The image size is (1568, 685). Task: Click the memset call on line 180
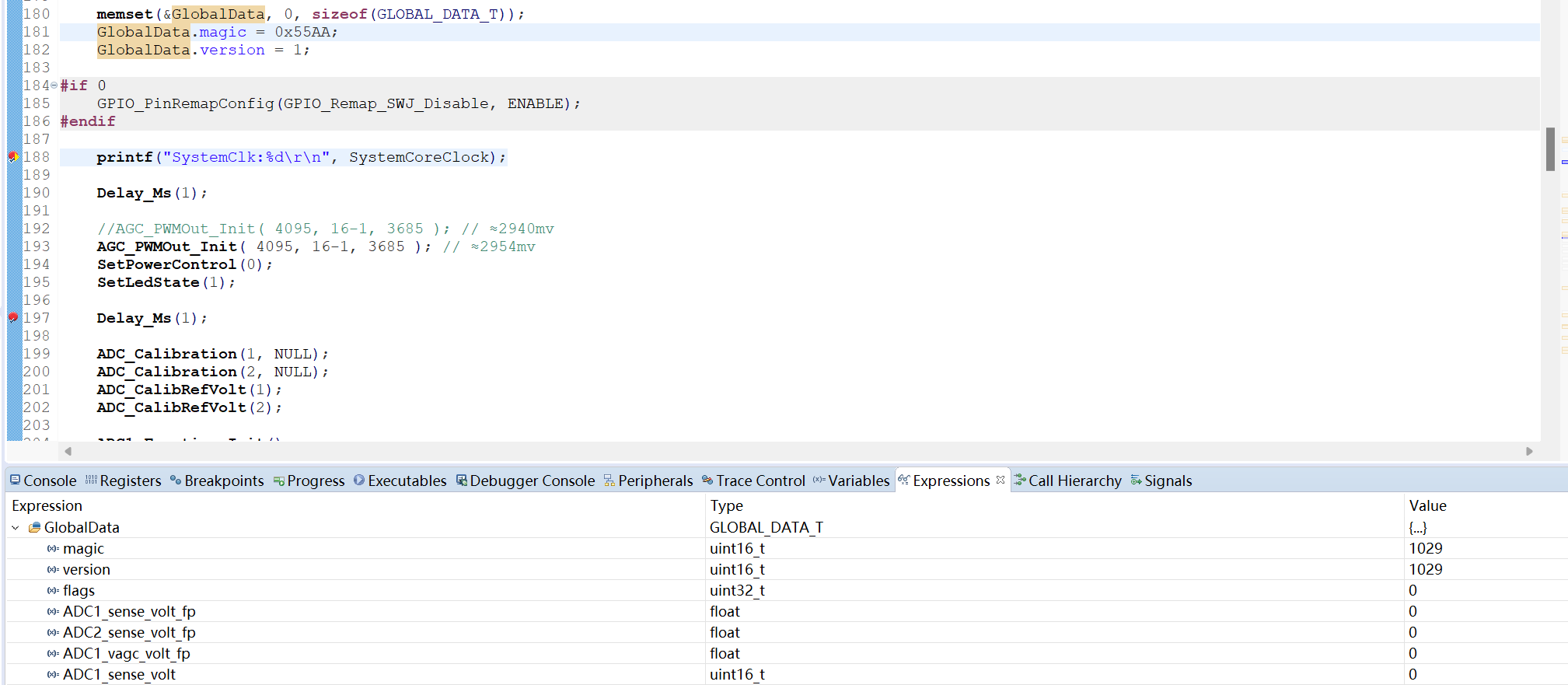pos(311,14)
